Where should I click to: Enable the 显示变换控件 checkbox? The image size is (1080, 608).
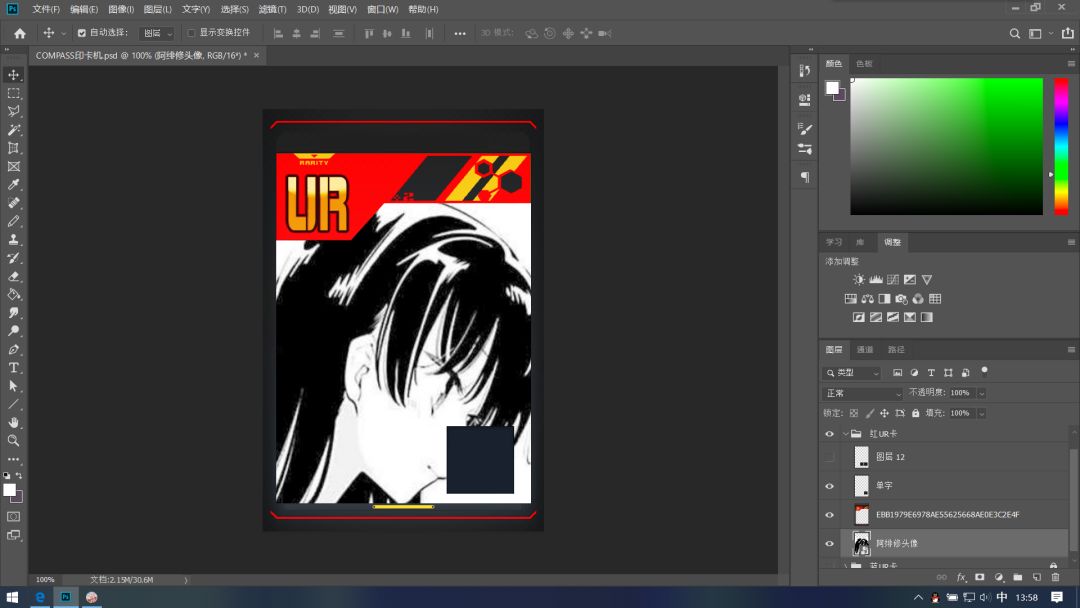[192, 33]
